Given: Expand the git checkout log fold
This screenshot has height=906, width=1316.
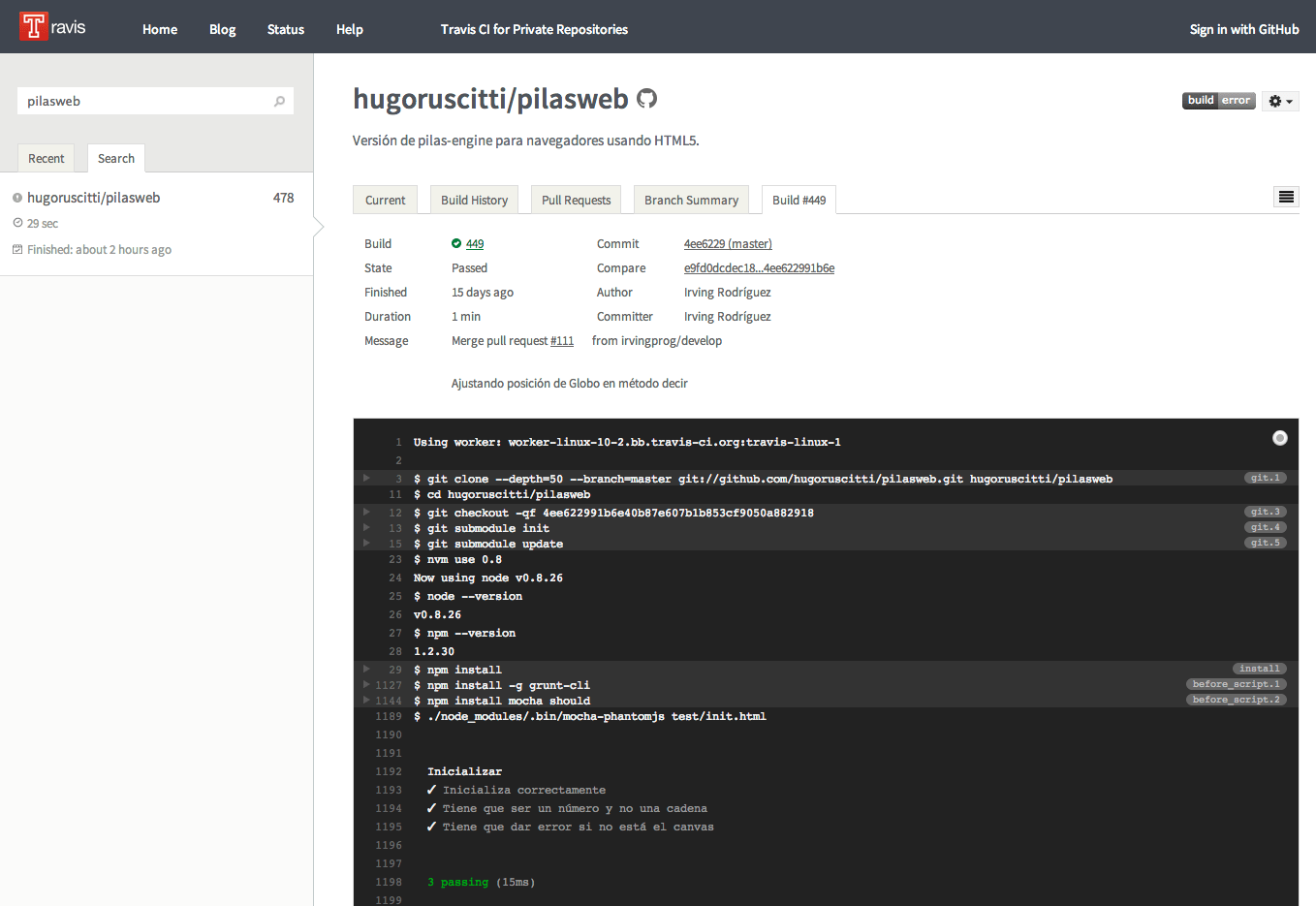Looking at the screenshot, I should (366, 512).
